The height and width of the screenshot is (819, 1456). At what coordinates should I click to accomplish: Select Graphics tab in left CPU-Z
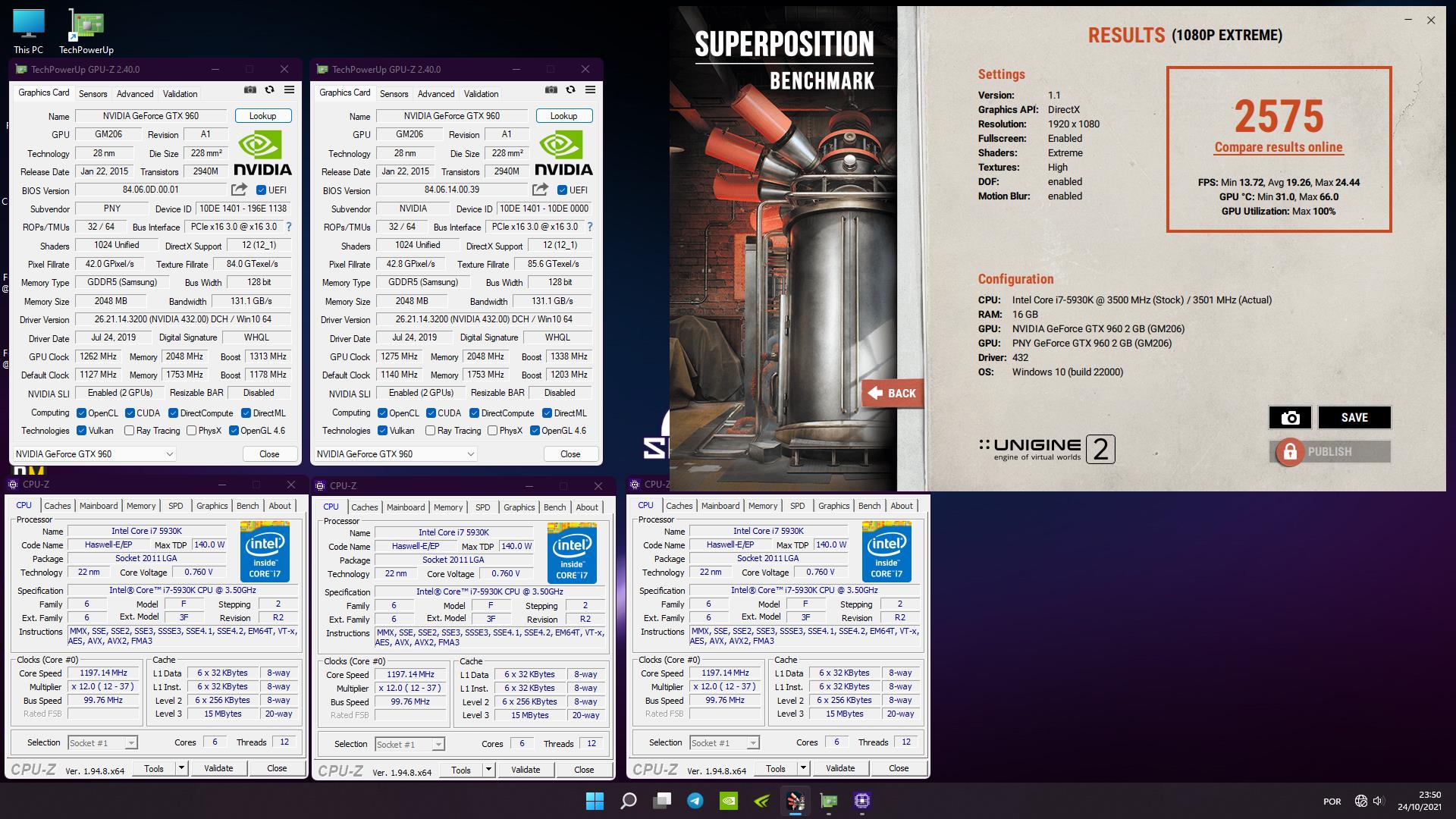pyautogui.click(x=212, y=506)
